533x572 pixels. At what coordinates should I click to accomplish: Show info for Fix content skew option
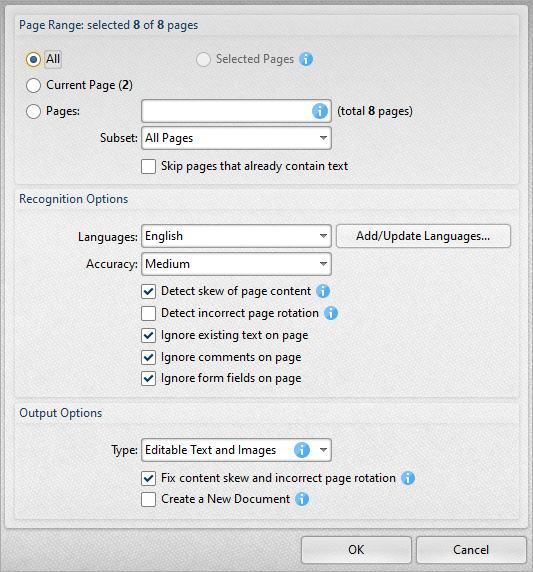point(408,478)
